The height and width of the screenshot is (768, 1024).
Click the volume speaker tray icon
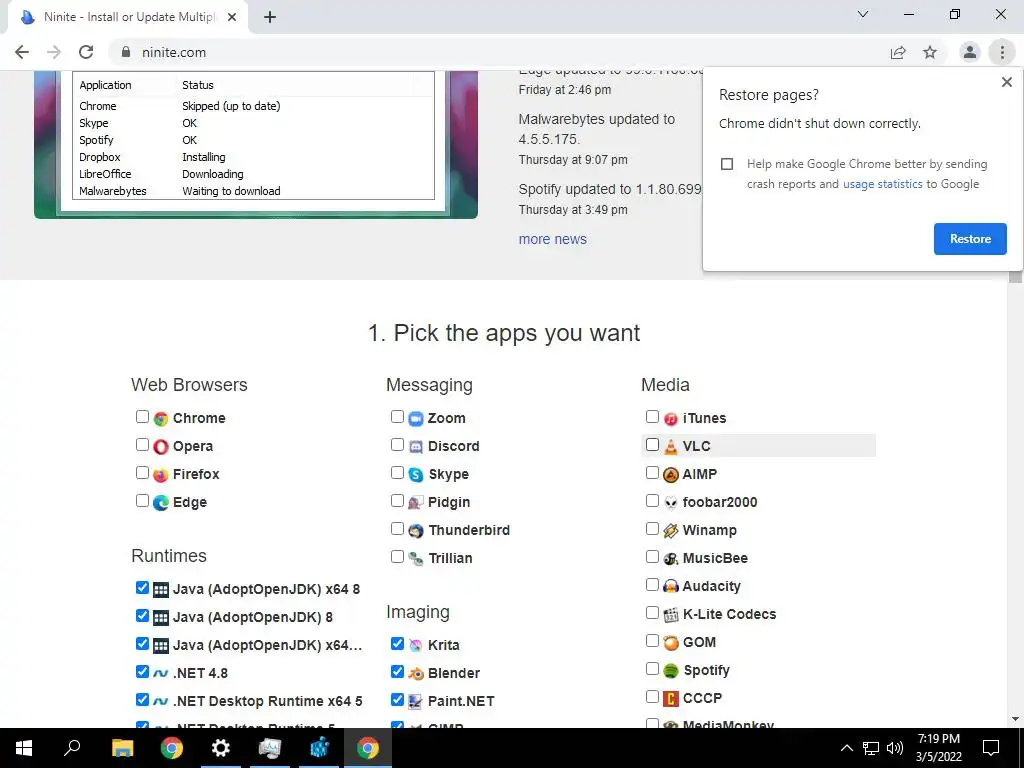(895, 748)
